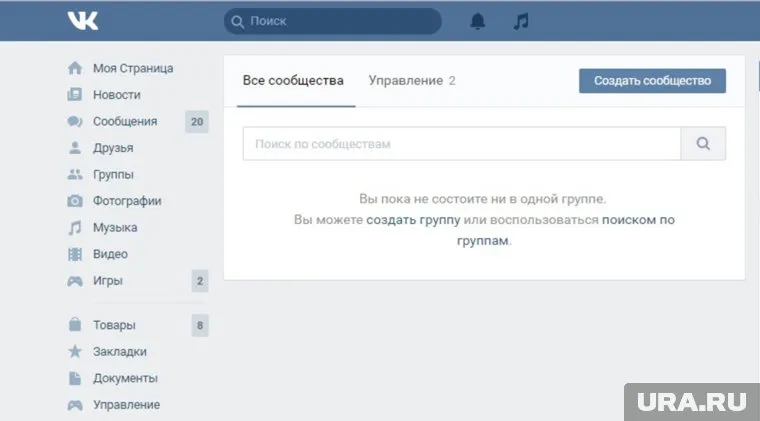The image size is (760, 421).
Task: Click the note icon next to Музыка
Action: coord(75,227)
